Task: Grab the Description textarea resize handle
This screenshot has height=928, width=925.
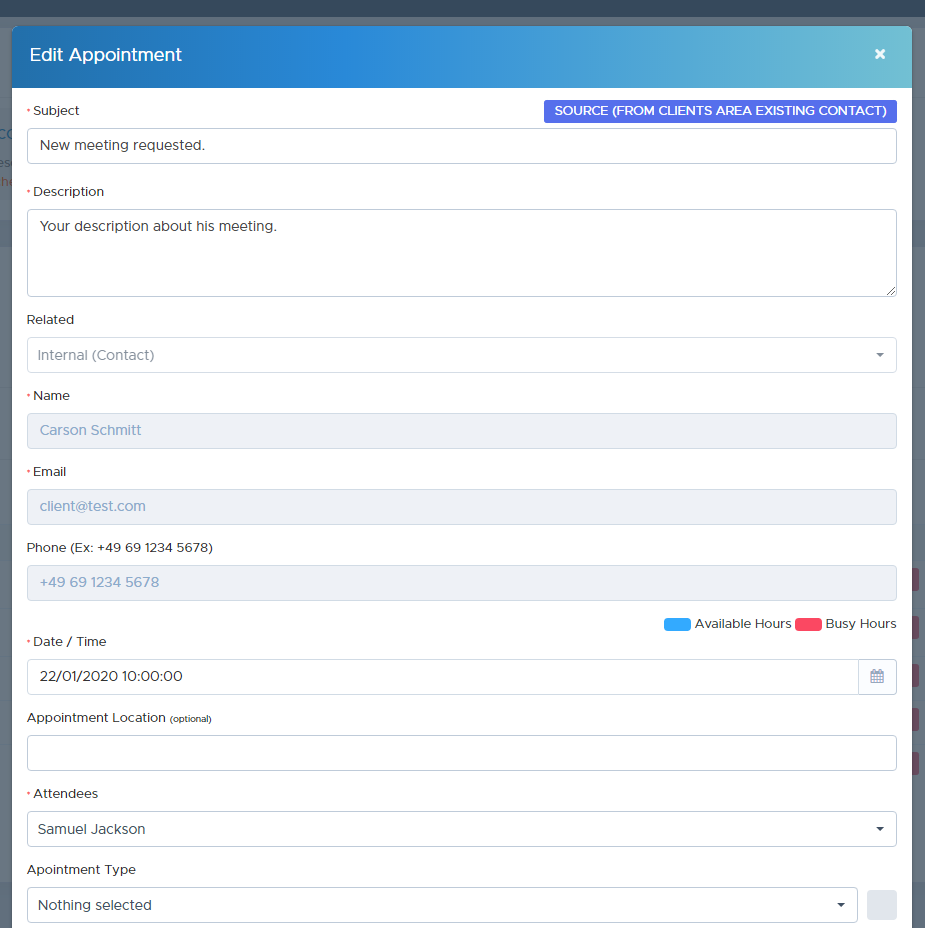Action: point(890,290)
